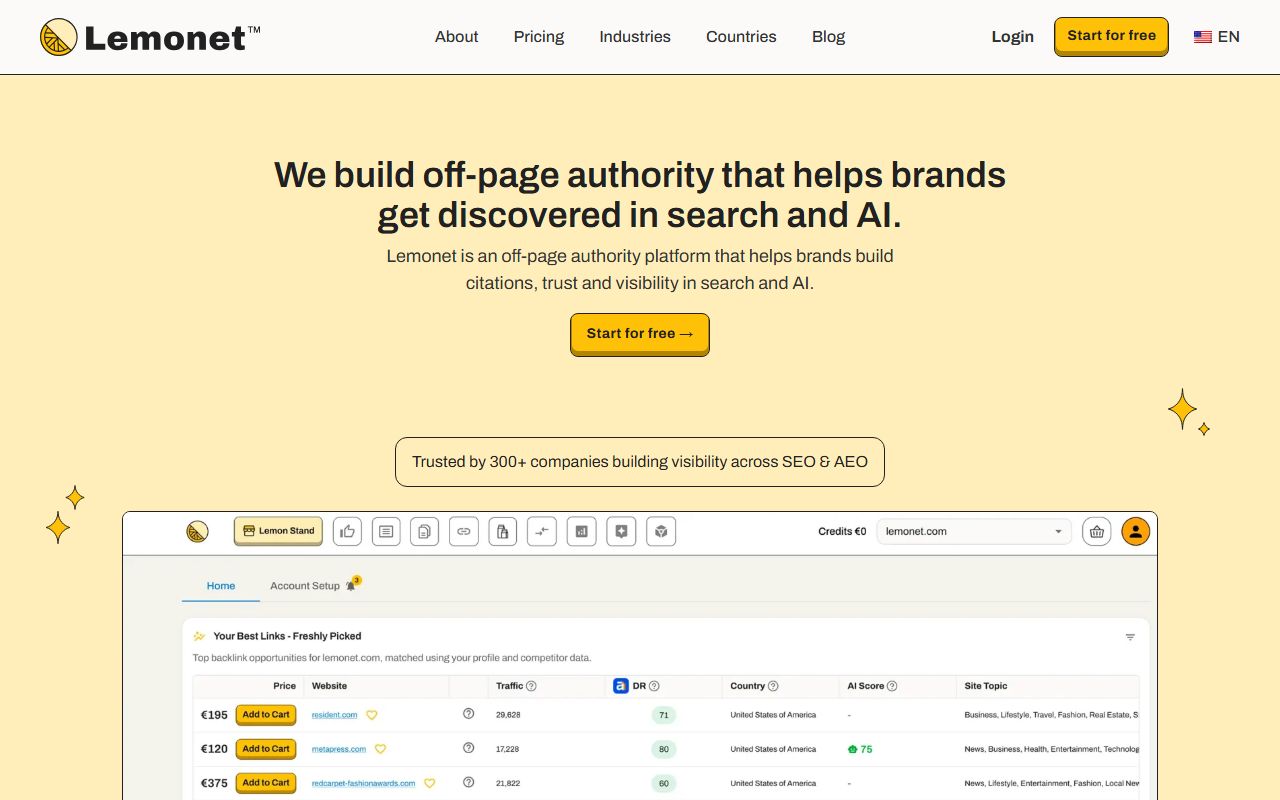This screenshot has width=1280, height=800.
Task: Click the dashboard lemon logo icon
Action: coord(197,531)
